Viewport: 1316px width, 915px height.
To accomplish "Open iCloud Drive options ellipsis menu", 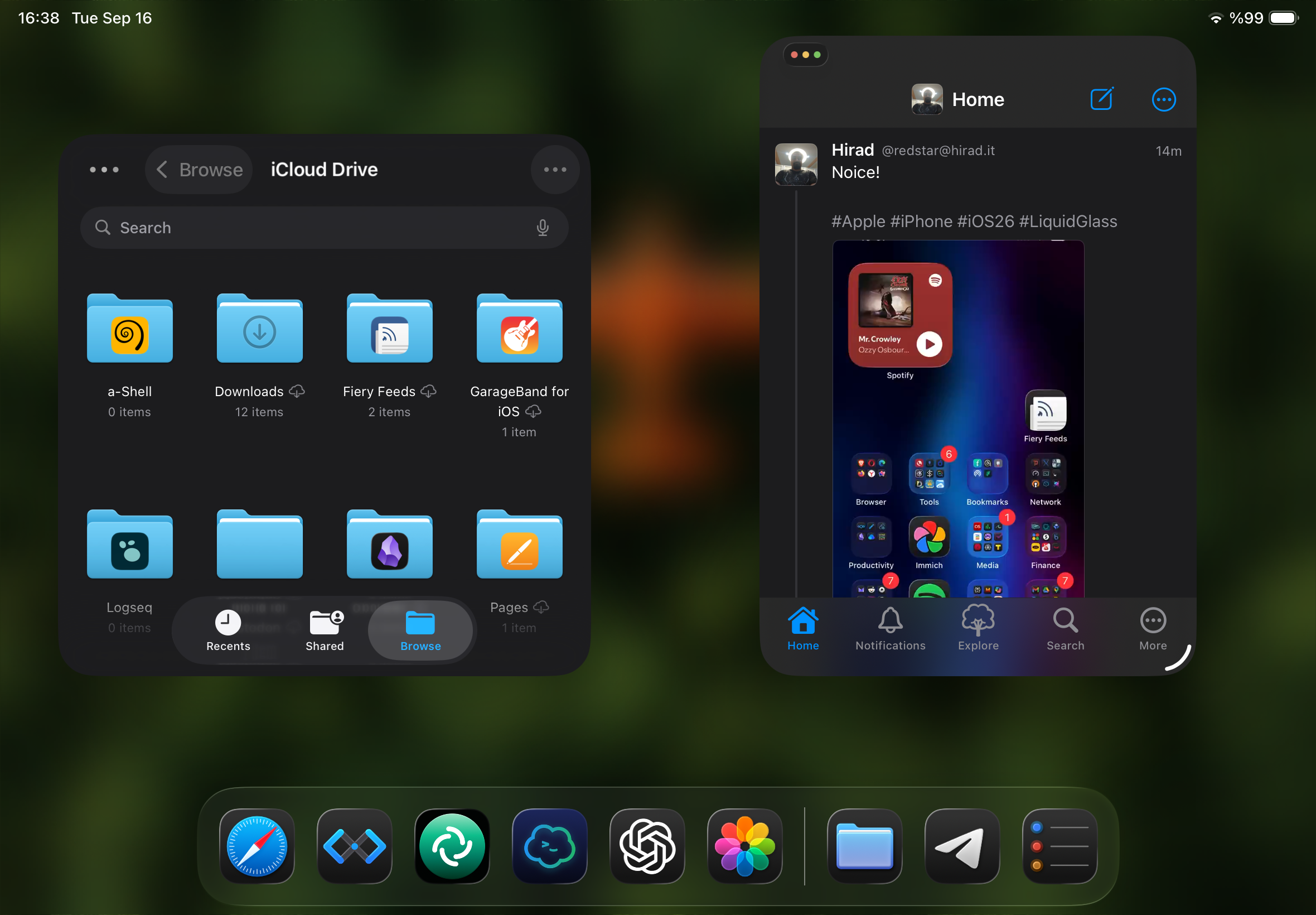I will [x=555, y=170].
